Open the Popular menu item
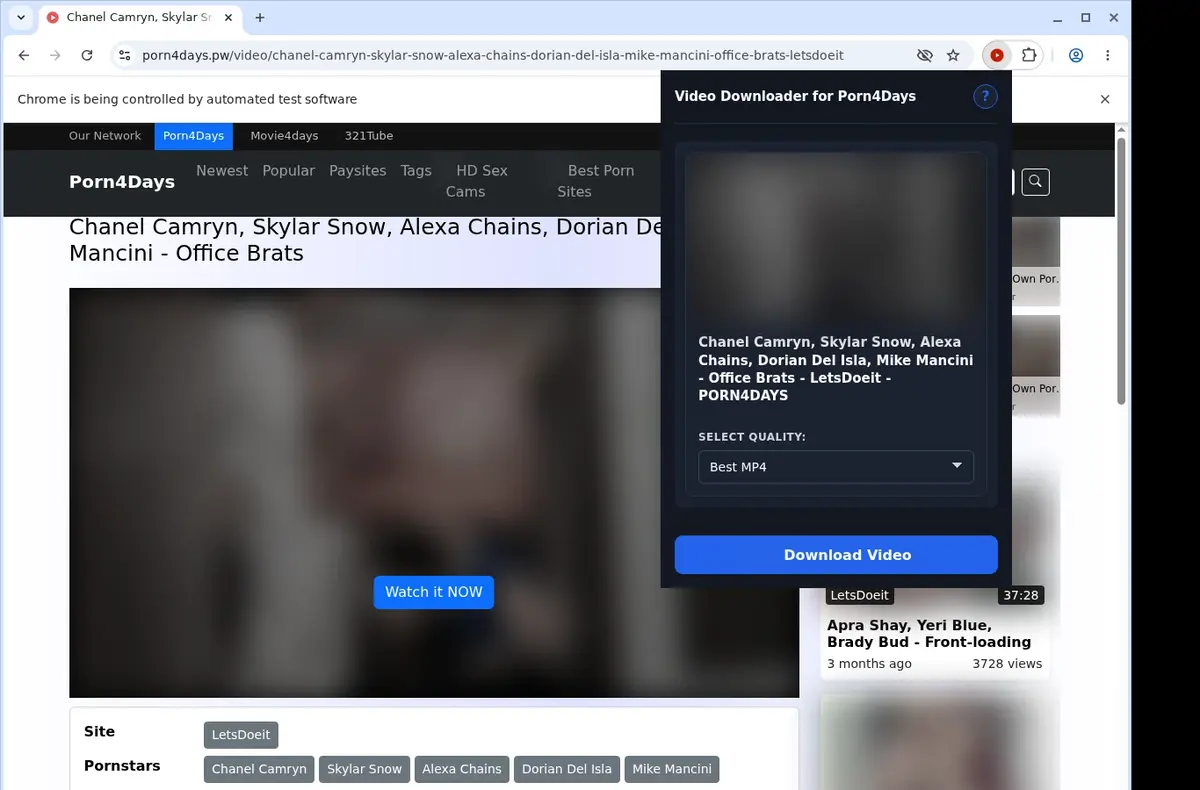Screen dimensions: 1200x790 coord(289,171)
